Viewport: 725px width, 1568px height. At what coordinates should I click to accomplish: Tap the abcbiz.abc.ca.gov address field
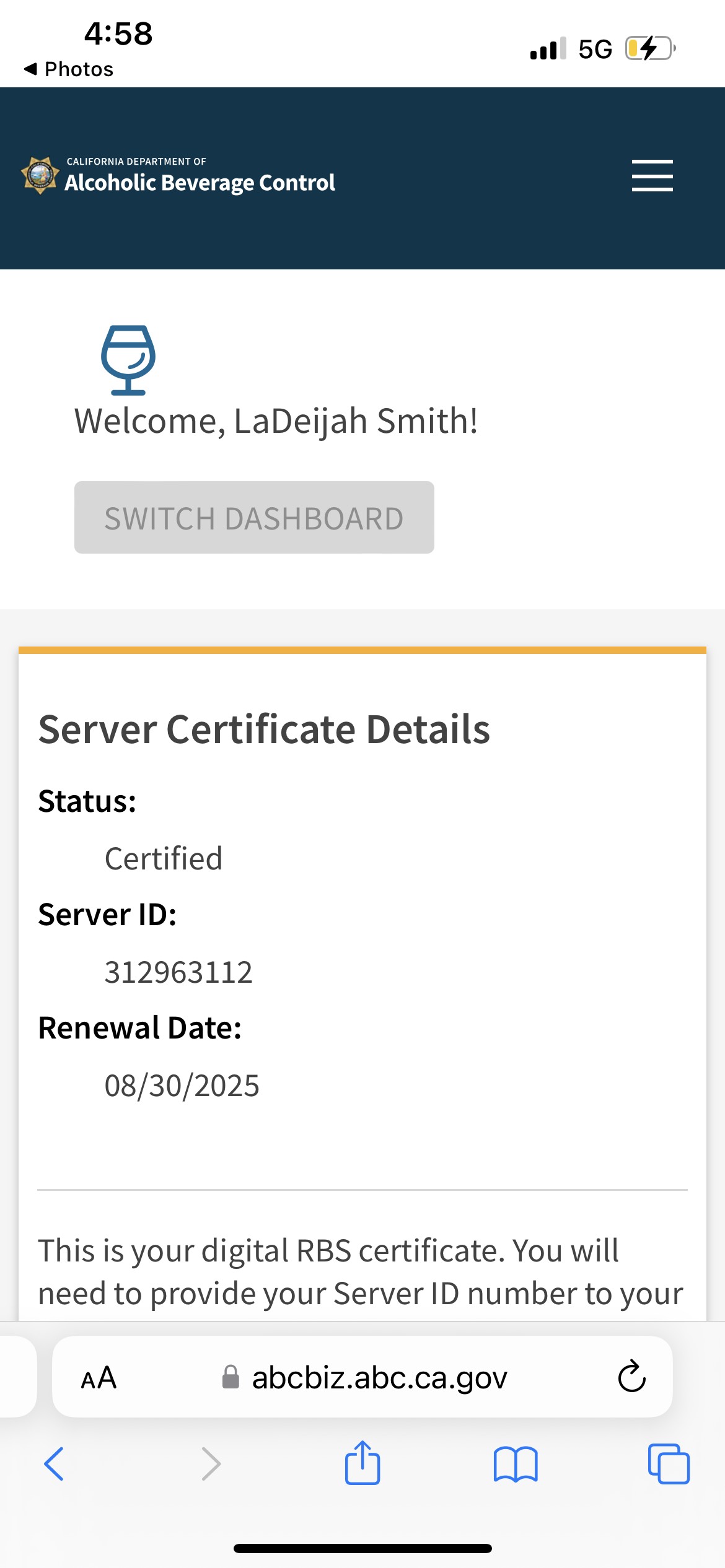click(x=379, y=1378)
